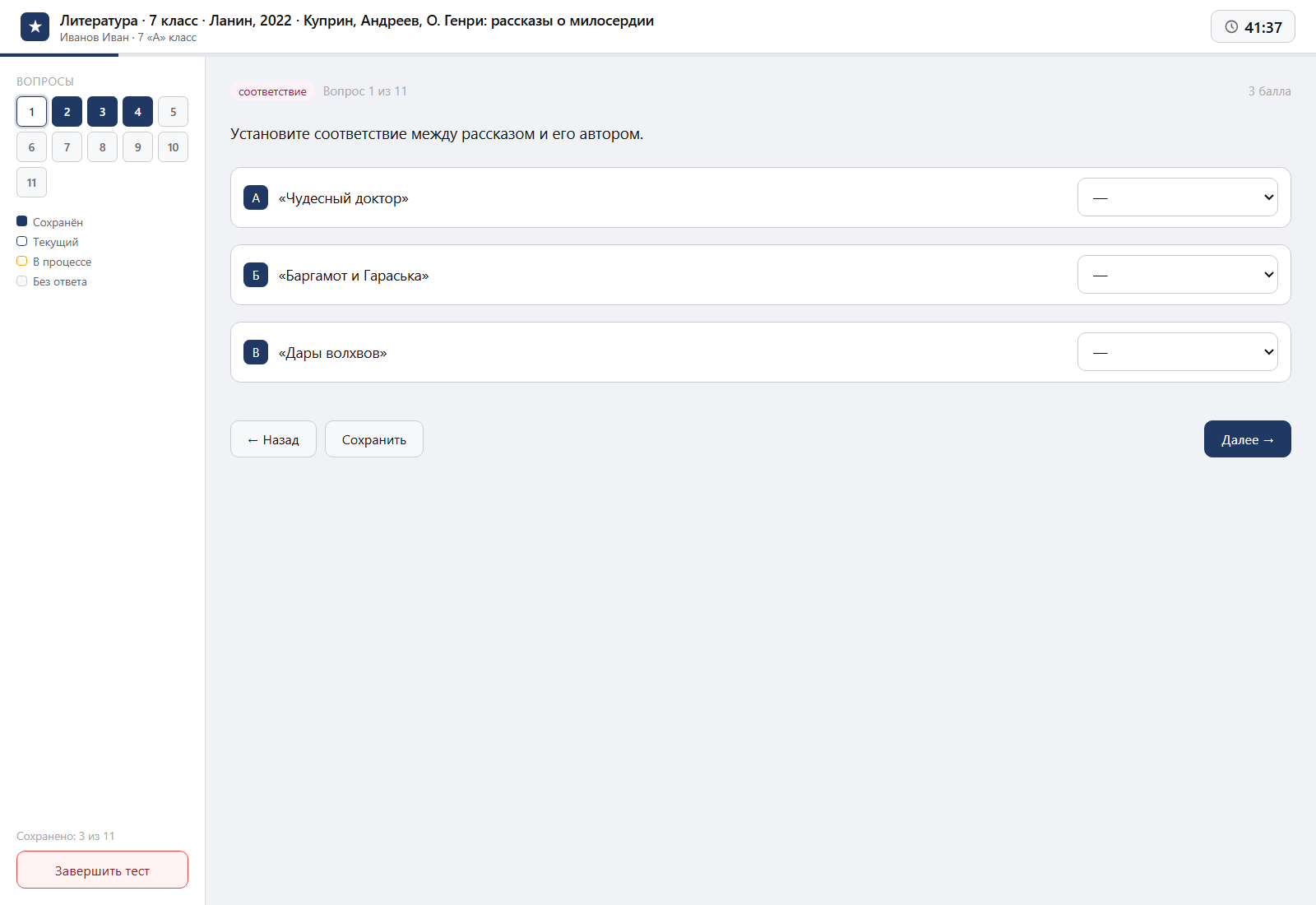The image size is (1316, 905).
Task: Click the 41:37 timer
Action: [1253, 27]
